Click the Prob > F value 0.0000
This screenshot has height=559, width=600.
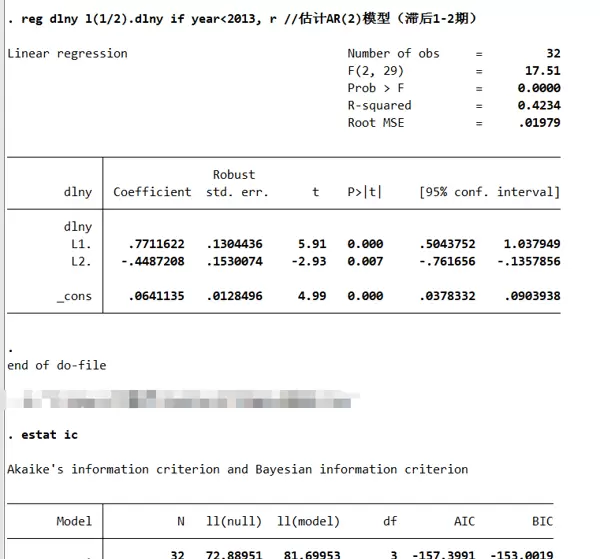(539, 88)
